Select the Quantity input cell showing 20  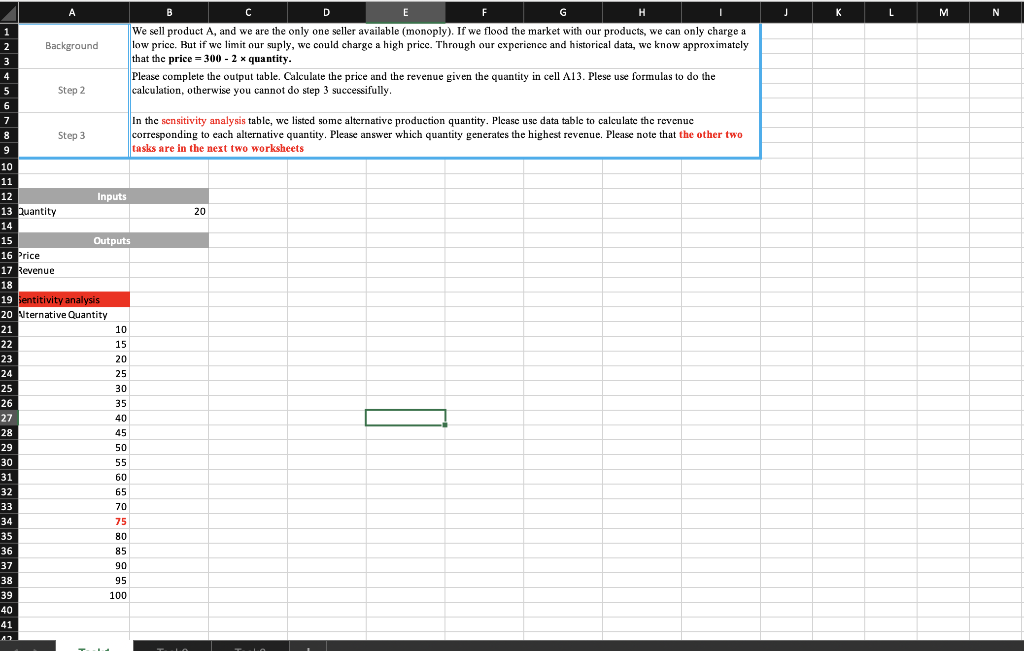168,211
